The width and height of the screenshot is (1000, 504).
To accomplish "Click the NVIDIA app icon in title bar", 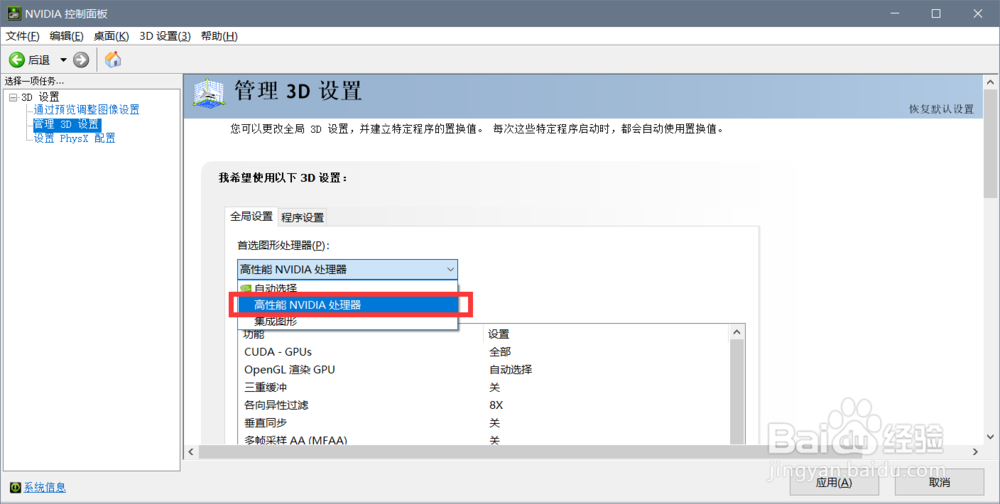I will (x=13, y=13).
